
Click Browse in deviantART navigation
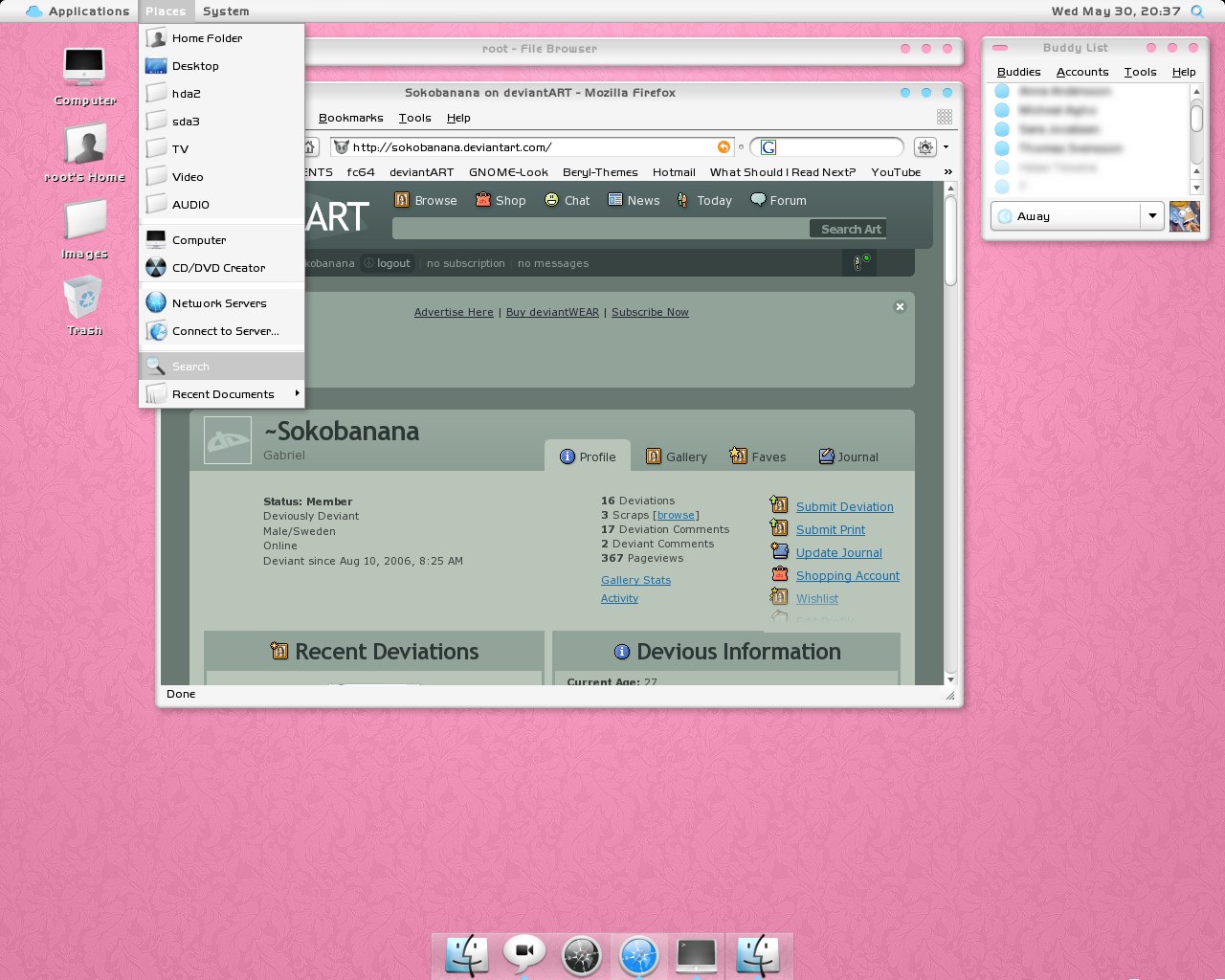[x=426, y=200]
